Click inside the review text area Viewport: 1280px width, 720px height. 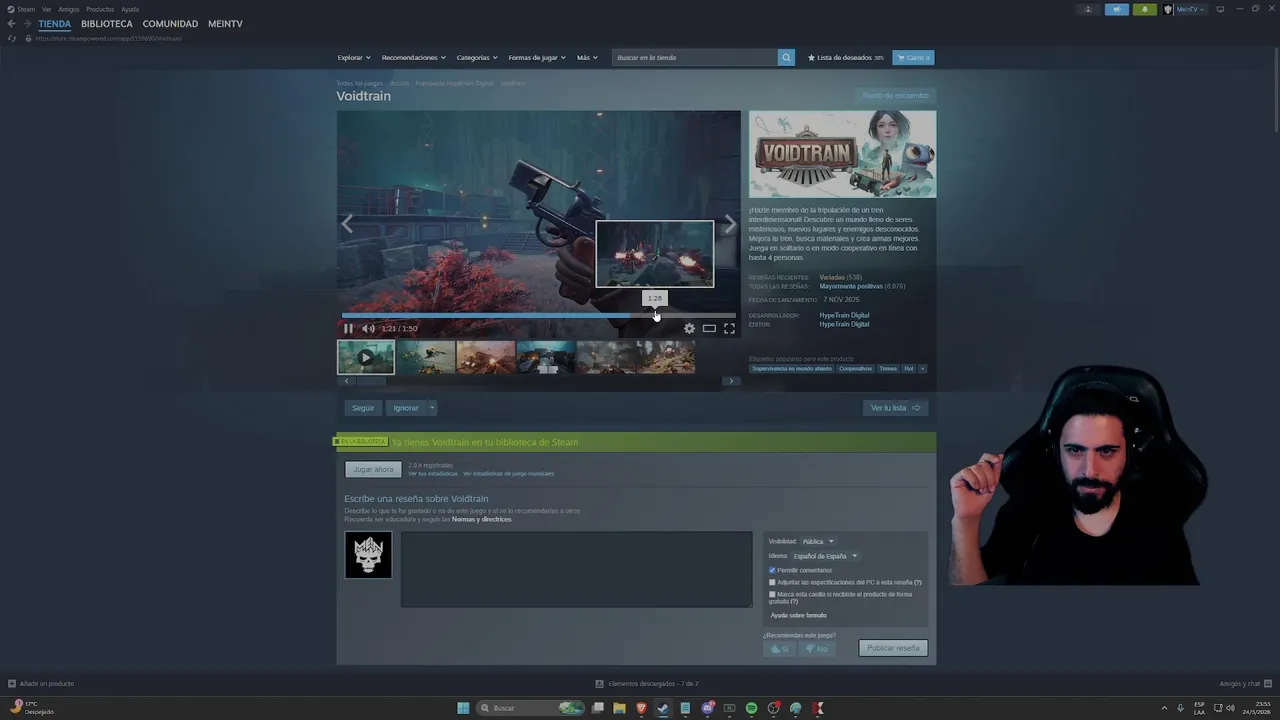[576, 569]
